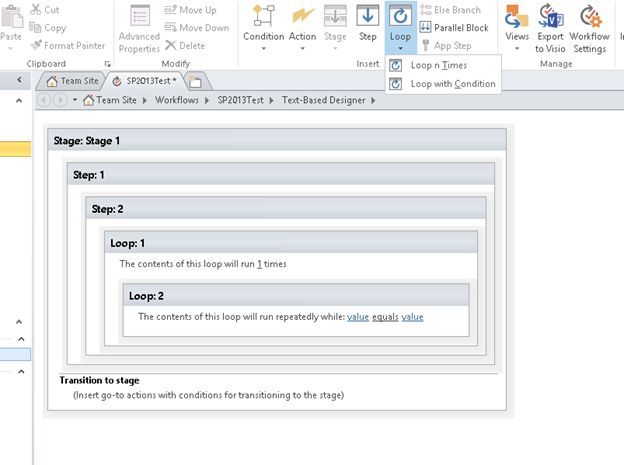Viewport: 624px width, 465px height.
Task: Open Advanced Properties icon
Action: [140, 16]
